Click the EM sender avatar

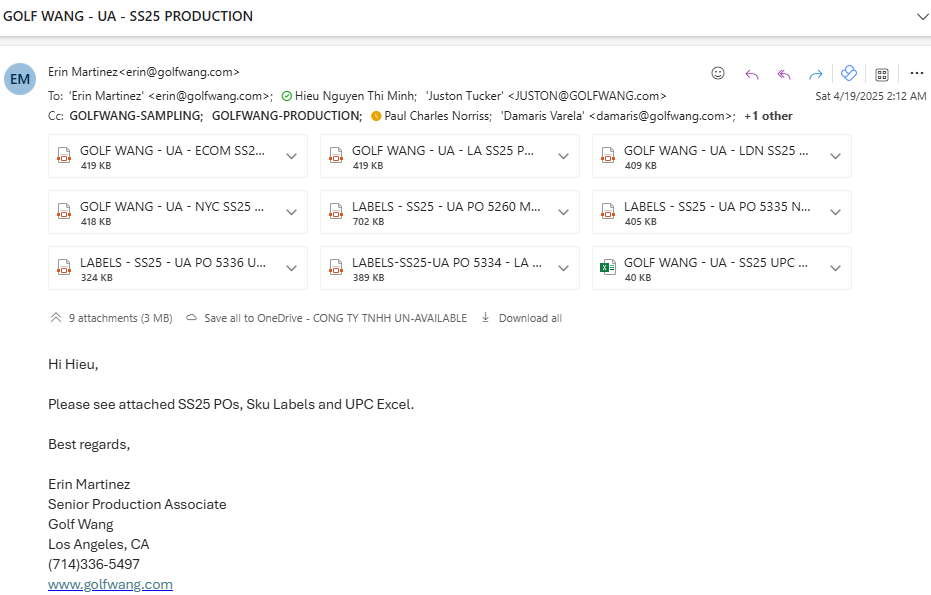click(20, 79)
